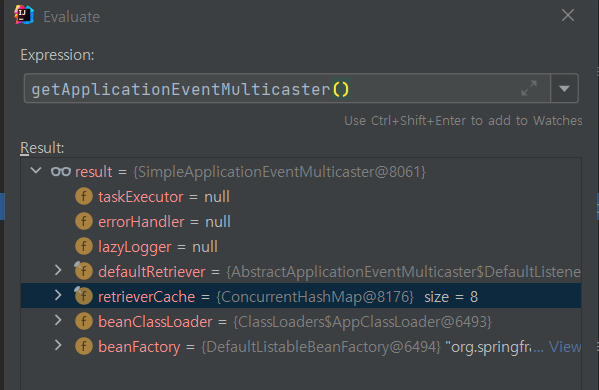This screenshot has height=390, width=599.
Task: Select the retrieverCache ConcurrentHashMap row
Action: point(301,296)
